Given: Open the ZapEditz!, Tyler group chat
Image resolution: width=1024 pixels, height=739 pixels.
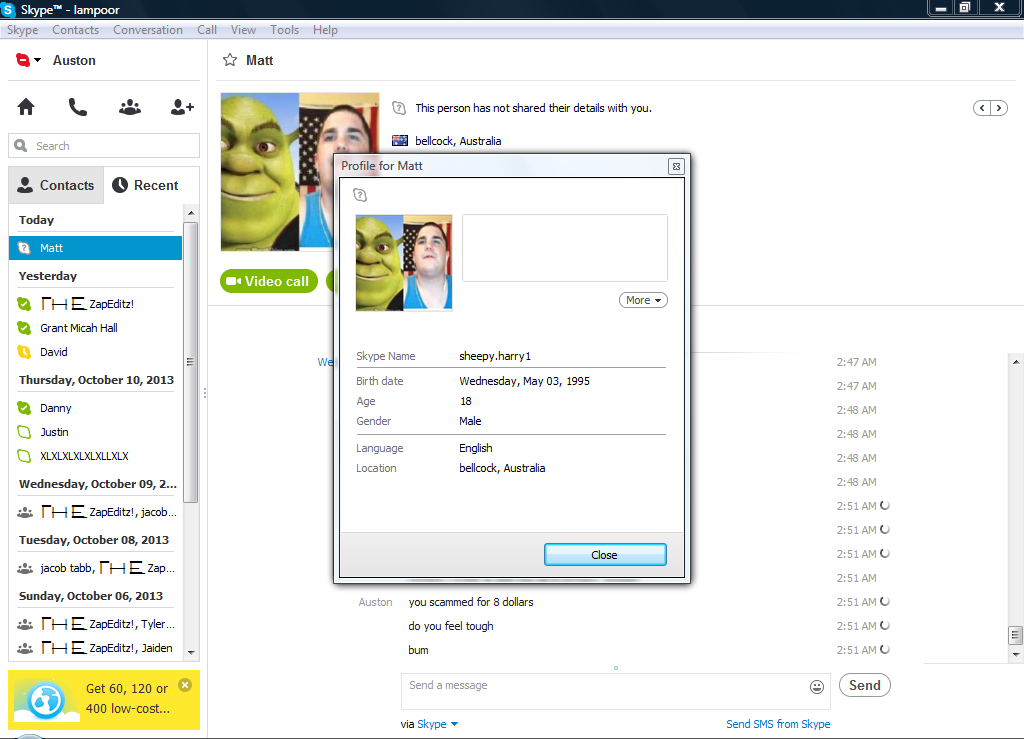Looking at the screenshot, I should (x=95, y=624).
